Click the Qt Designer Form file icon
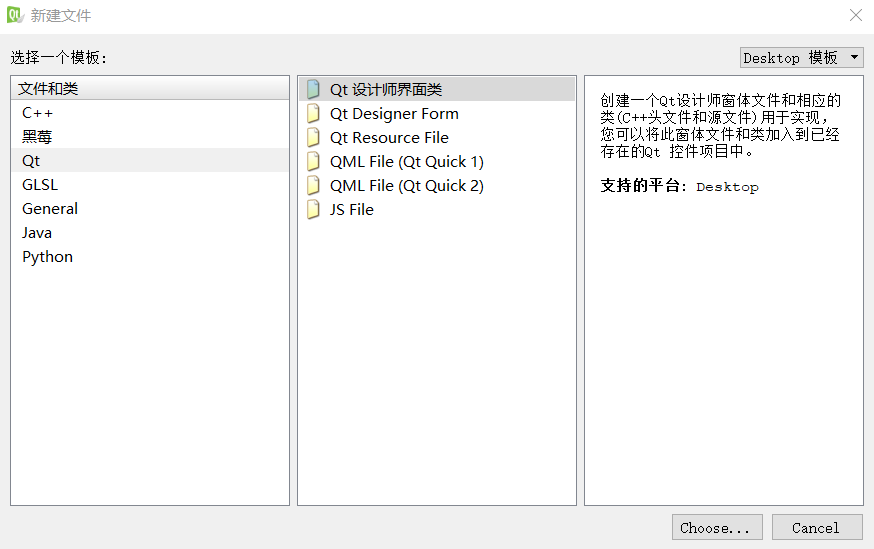Image resolution: width=874 pixels, height=549 pixels. 314,113
